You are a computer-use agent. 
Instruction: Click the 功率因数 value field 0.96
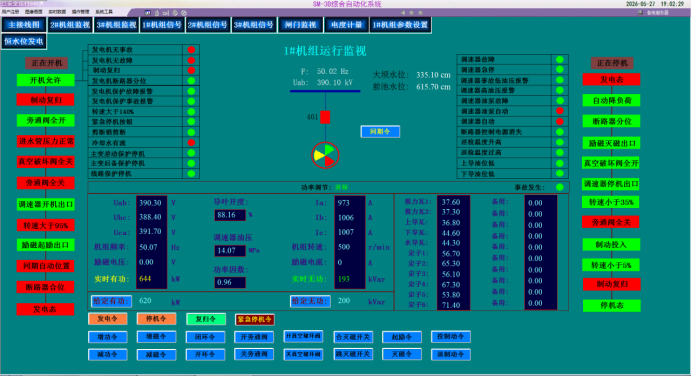(230, 282)
